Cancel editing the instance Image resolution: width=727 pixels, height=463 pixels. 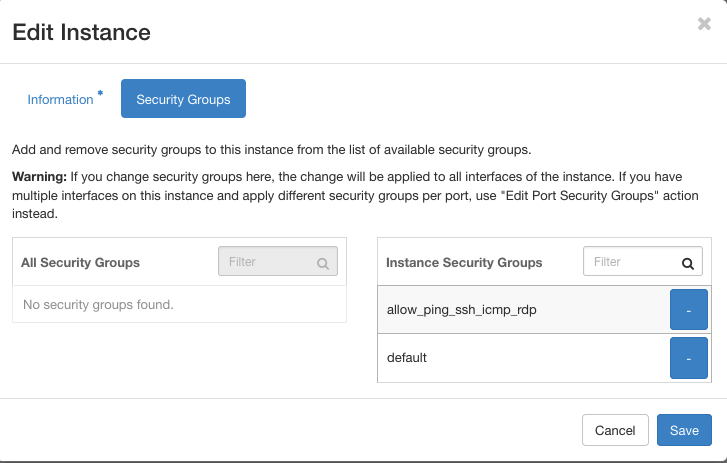tap(615, 430)
